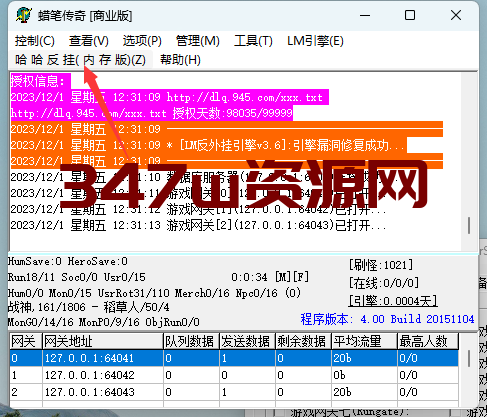Viewport: 487px width, 417px height.
Task: Click the HumSave:0 HeroSave:0 status line
Action: click(x=68, y=261)
